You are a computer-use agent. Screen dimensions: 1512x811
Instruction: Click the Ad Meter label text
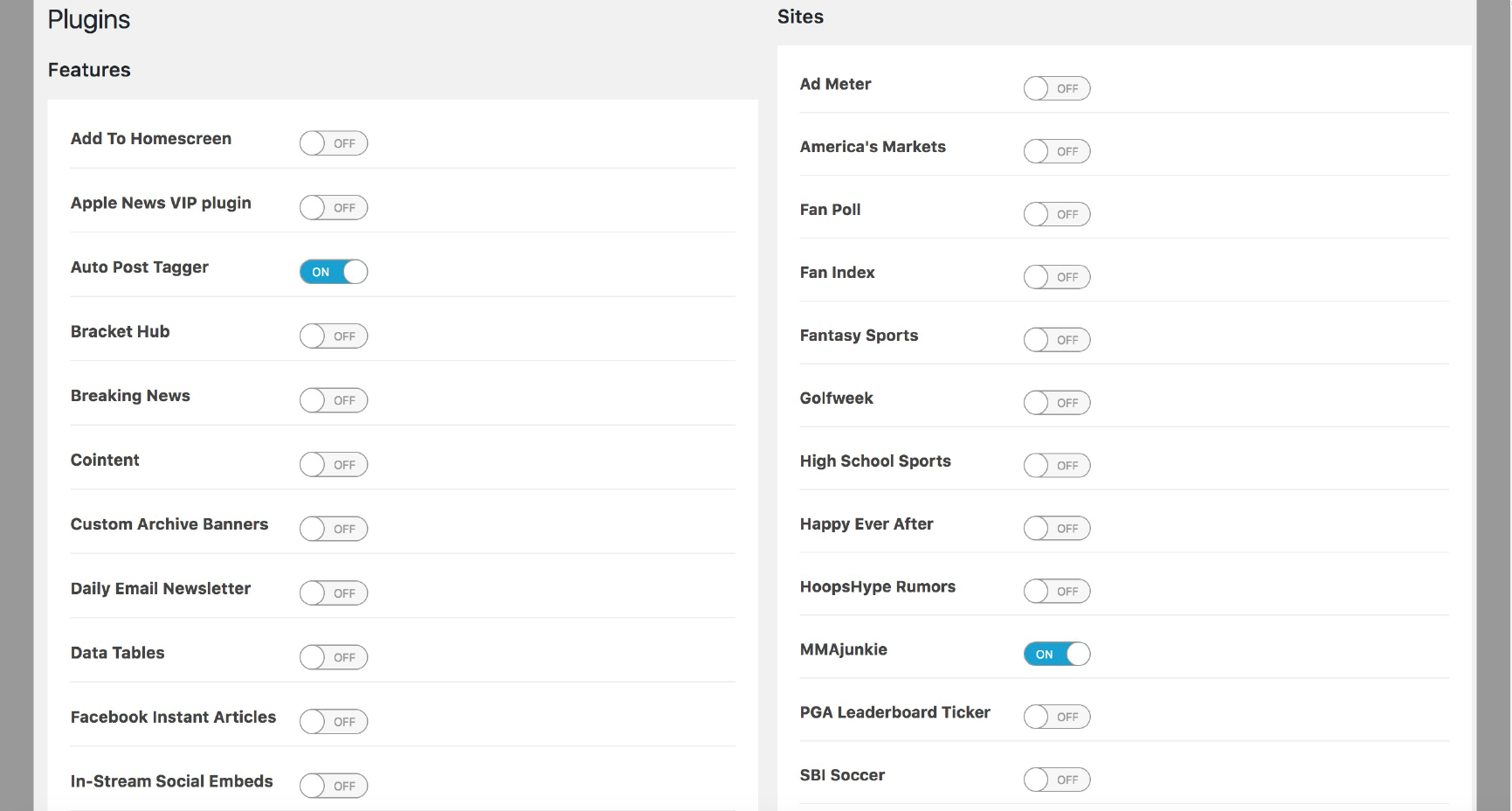click(x=836, y=84)
